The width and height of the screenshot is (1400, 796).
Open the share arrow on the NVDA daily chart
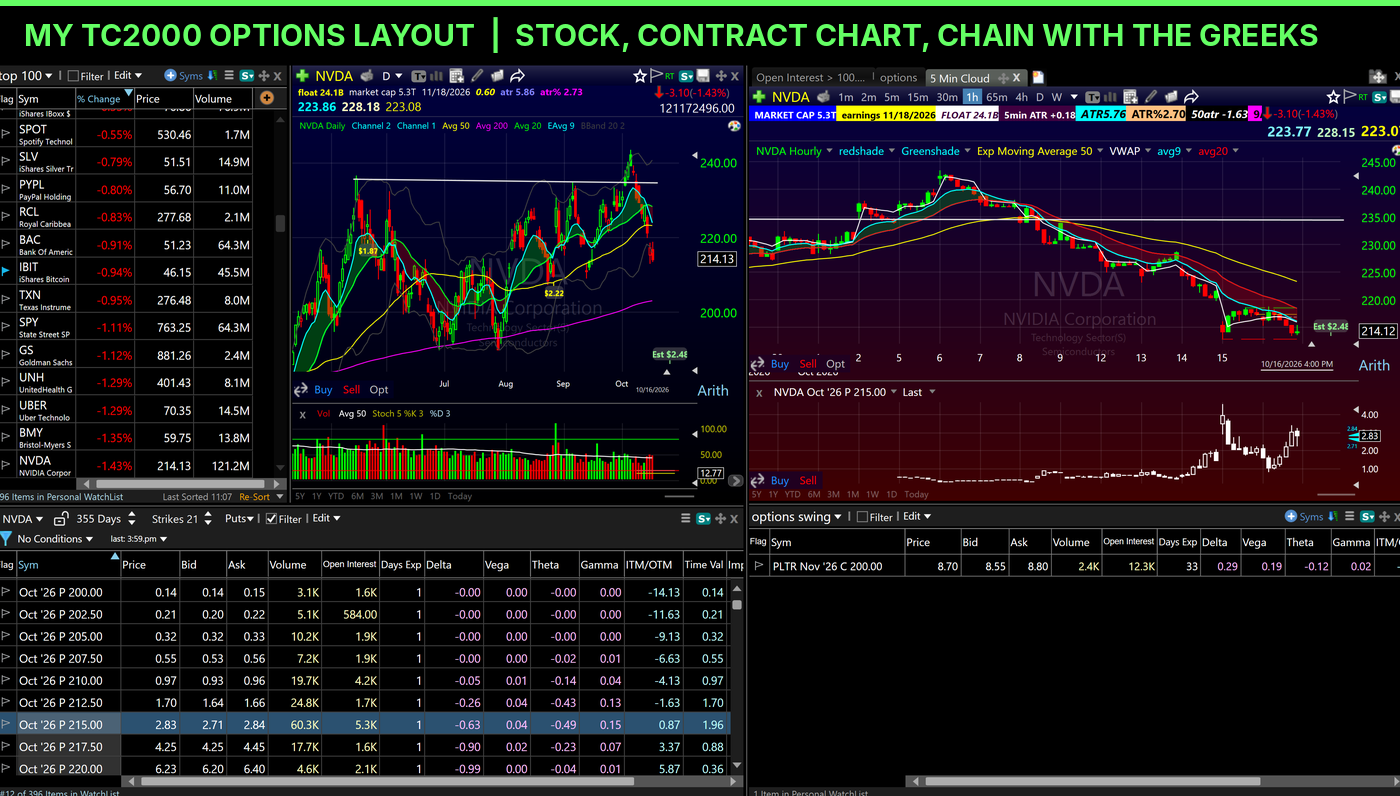click(517, 76)
